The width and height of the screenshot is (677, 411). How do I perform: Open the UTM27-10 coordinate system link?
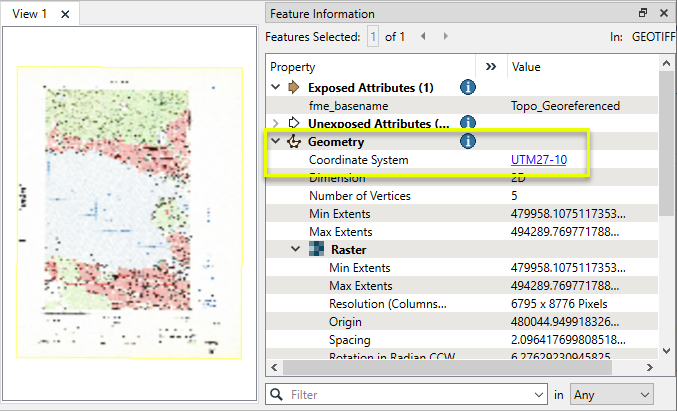coord(538,160)
